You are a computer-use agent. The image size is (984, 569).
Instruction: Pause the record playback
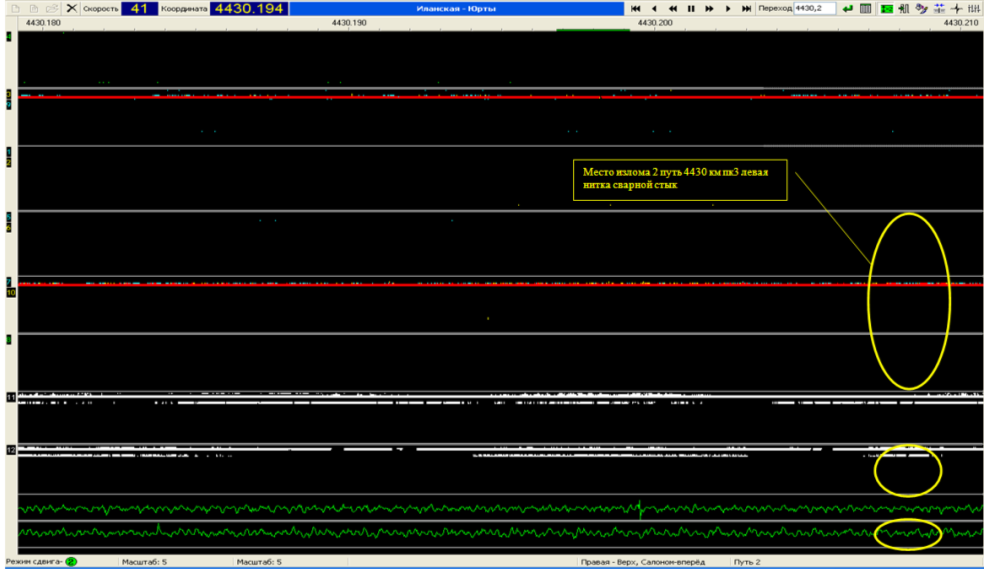pos(690,8)
